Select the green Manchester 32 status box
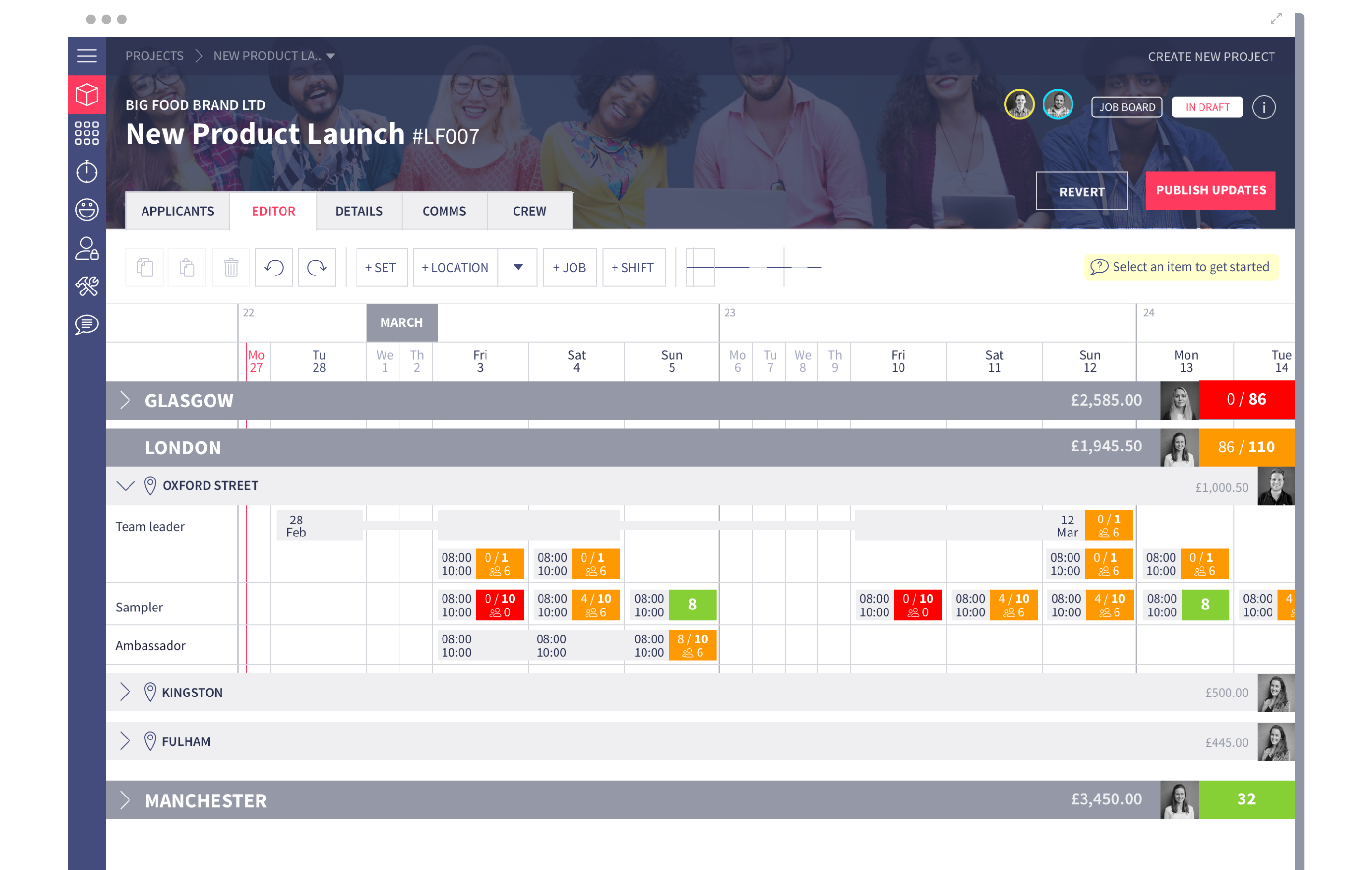Viewport: 1372px width, 870px height. (x=1246, y=799)
